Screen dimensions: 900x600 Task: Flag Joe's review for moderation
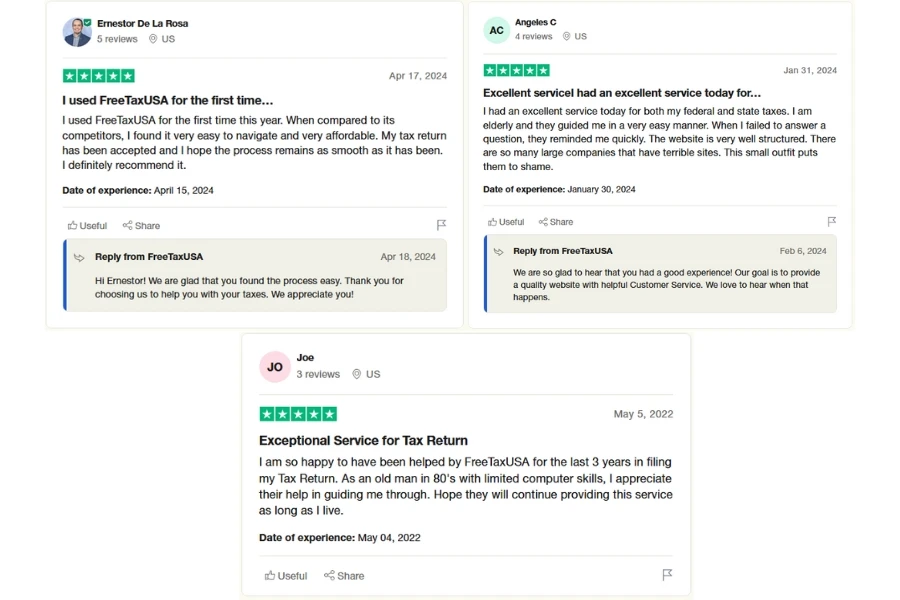(x=667, y=575)
